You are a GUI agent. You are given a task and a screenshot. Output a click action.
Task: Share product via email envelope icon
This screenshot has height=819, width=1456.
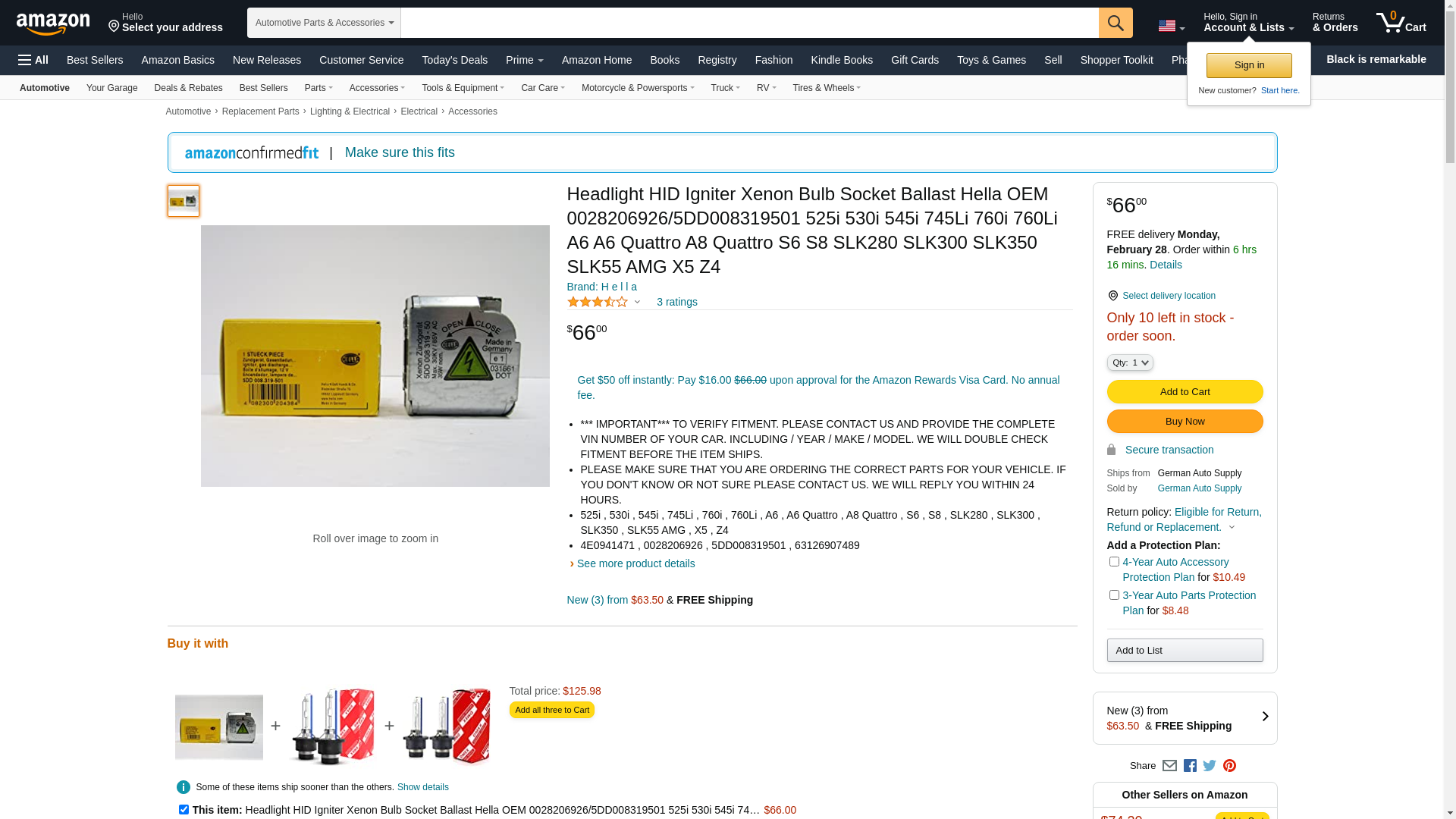[x=1169, y=766]
